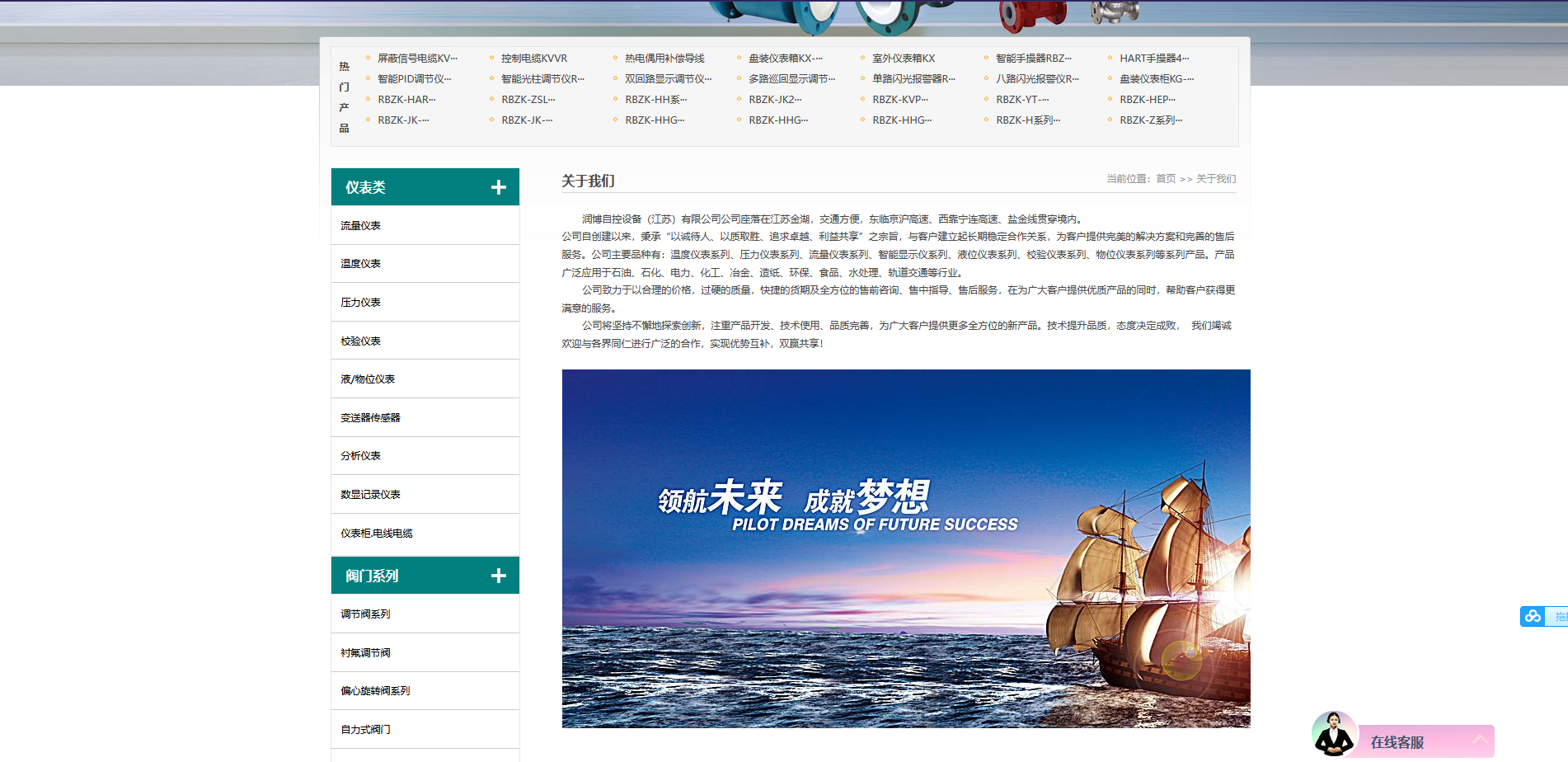Image resolution: width=1568 pixels, height=762 pixels.
Task: Open the 在线客服 chat button
Action: pyautogui.click(x=1397, y=742)
